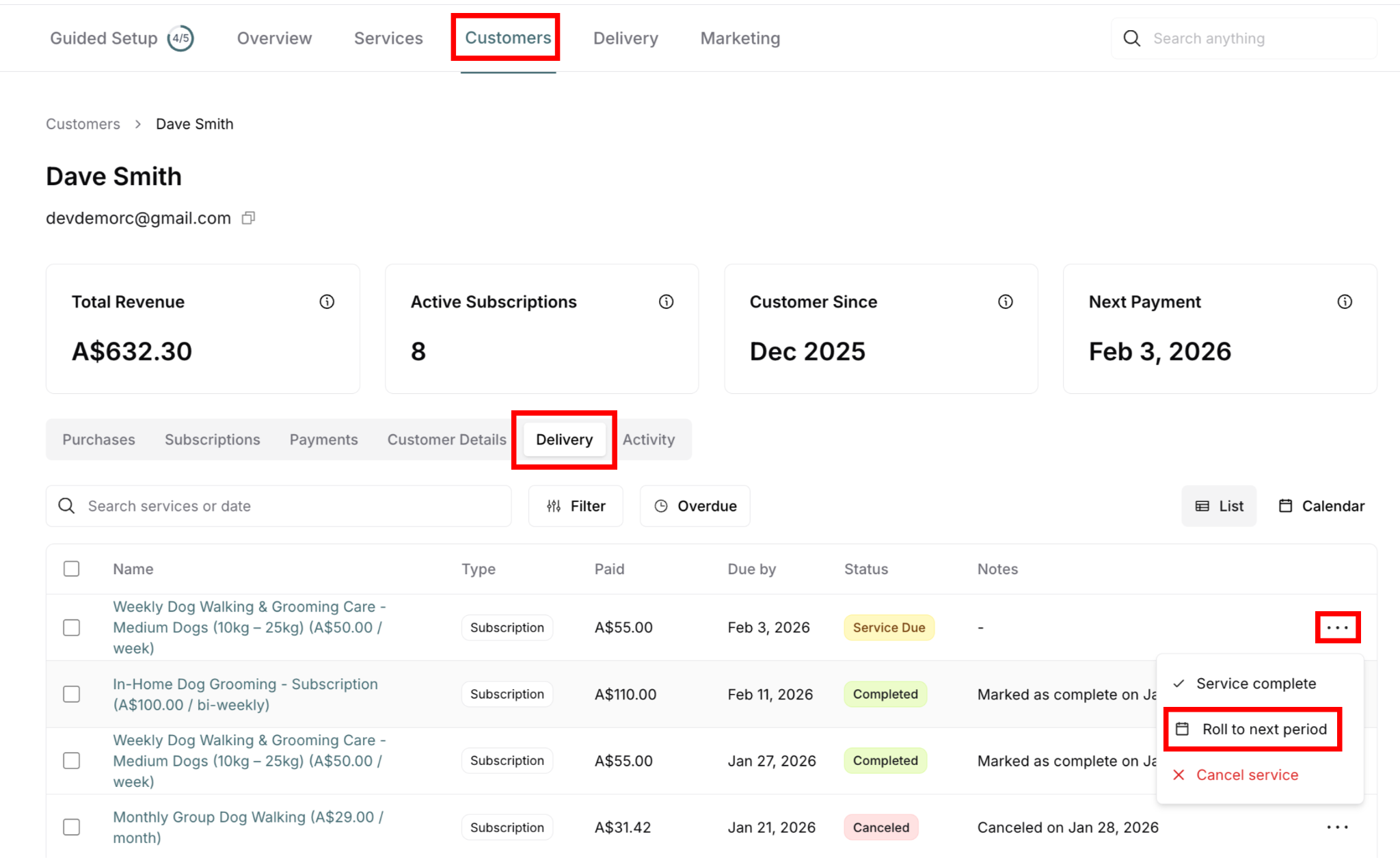Screen dimensions: 1400x858
Task: Check the In-Home Dog Grooming row checkbox
Action: [71, 694]
